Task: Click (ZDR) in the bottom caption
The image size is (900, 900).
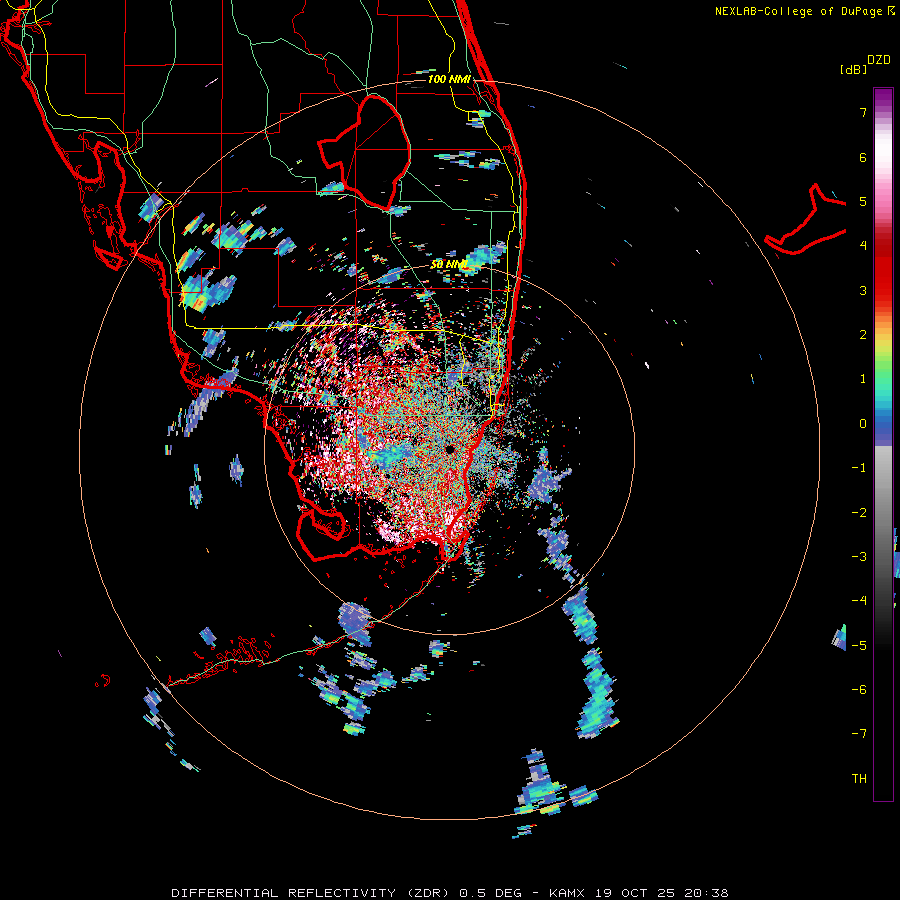Action: (428, 893)
